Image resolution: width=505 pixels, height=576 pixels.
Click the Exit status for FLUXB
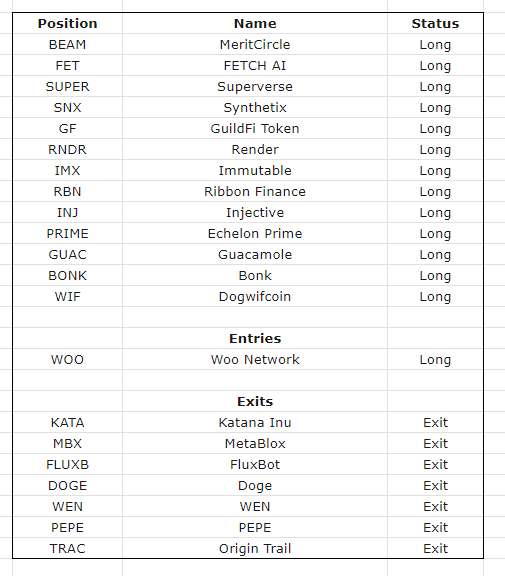coord(435,464)
